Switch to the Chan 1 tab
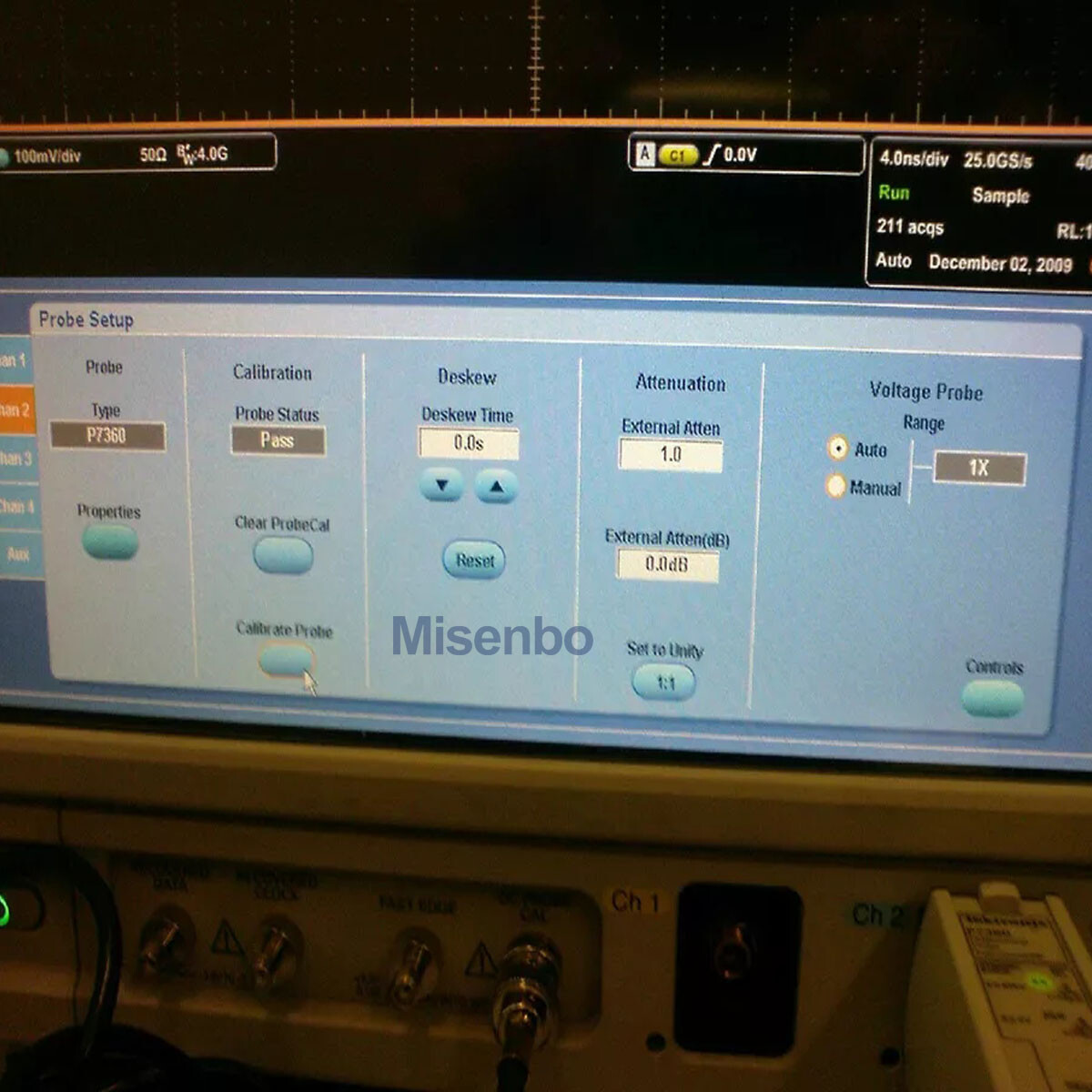Image resolution: width=1092 pixels, height=1092 pixels. coord(15,360)
